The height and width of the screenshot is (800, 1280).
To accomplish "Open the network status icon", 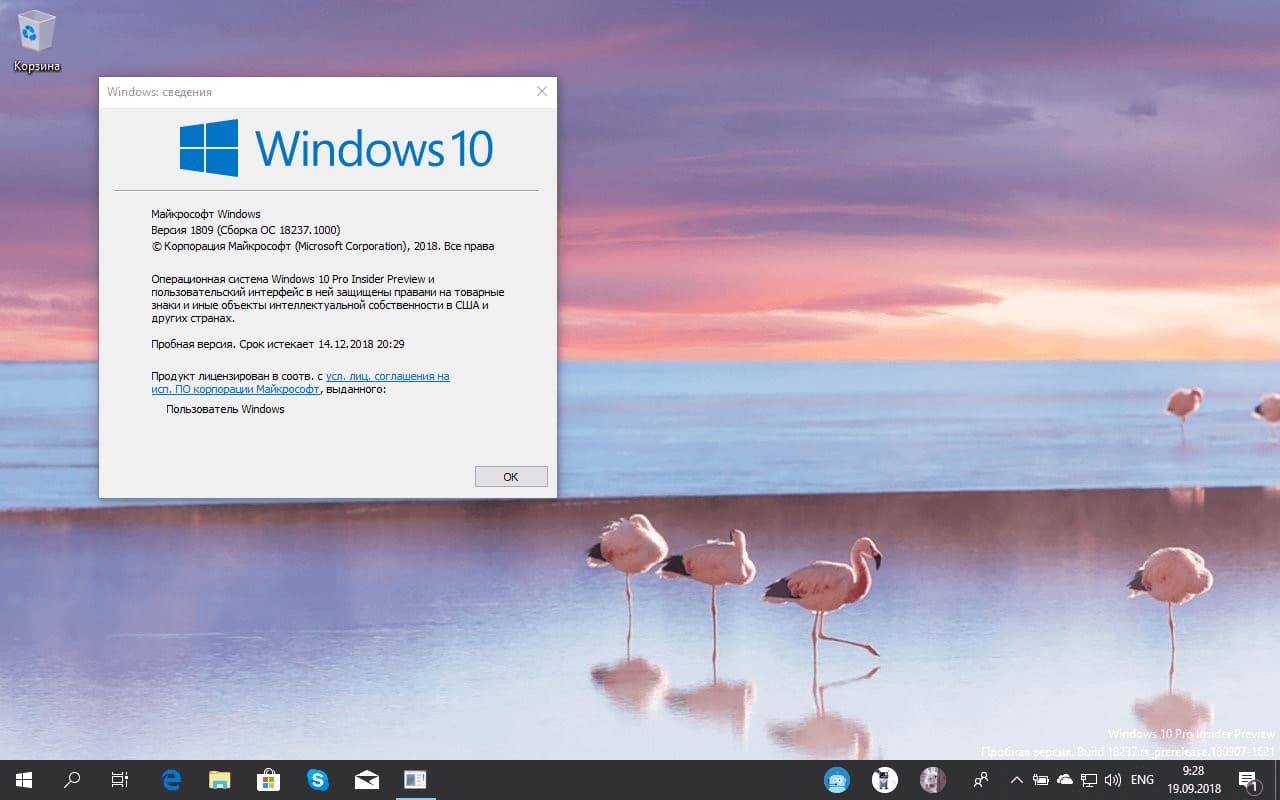I will (1087, 780).
